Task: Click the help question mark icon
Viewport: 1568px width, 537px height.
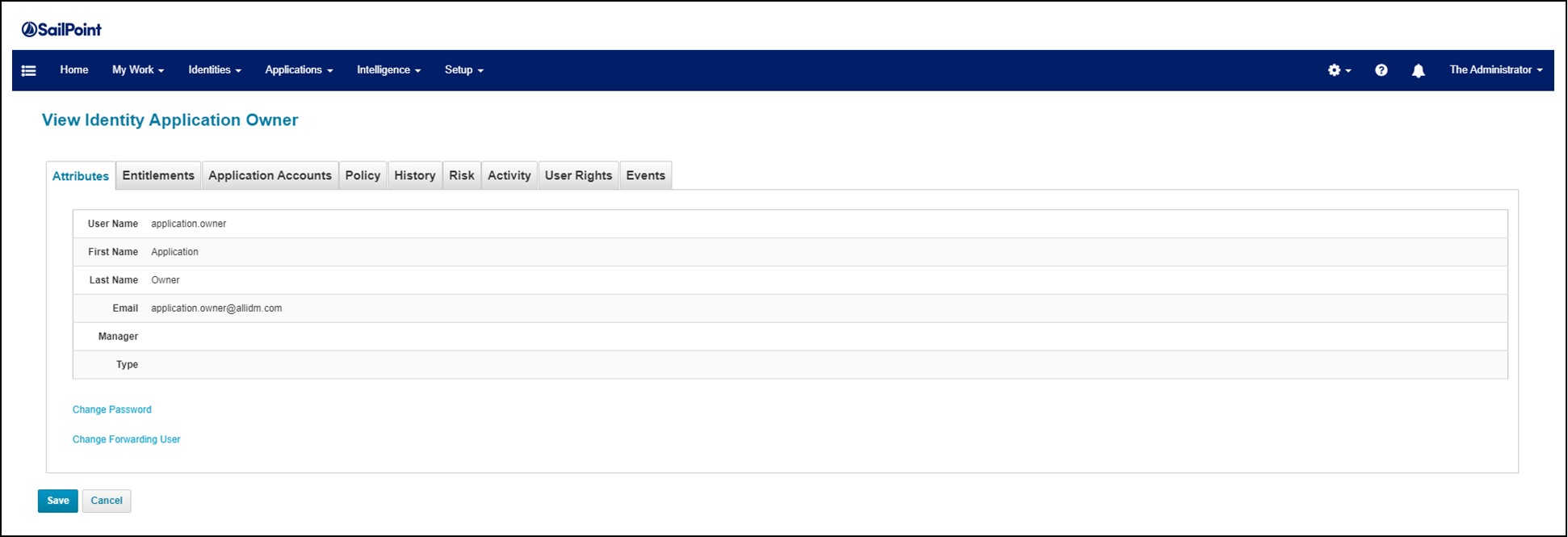Action: 1381,70
